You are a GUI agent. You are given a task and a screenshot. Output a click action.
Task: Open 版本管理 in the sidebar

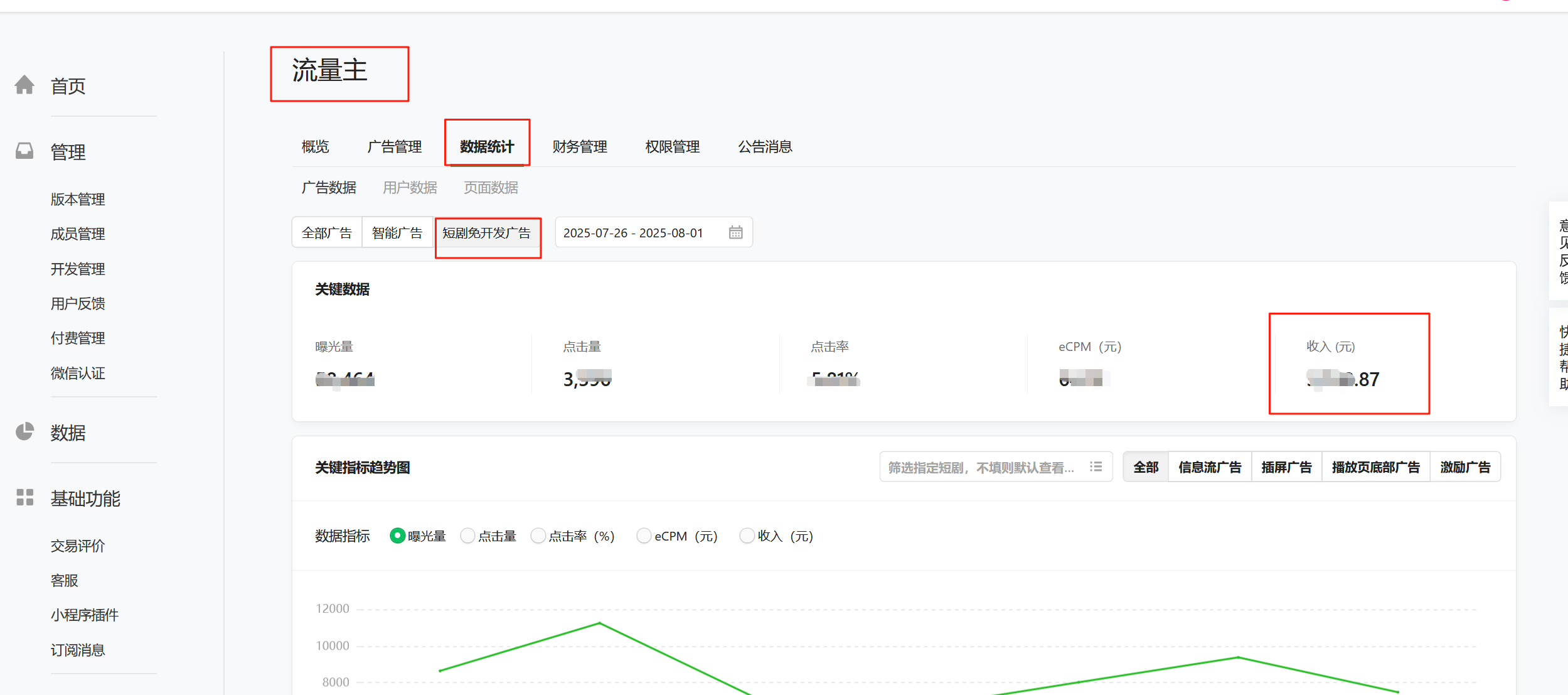(78, 200)
